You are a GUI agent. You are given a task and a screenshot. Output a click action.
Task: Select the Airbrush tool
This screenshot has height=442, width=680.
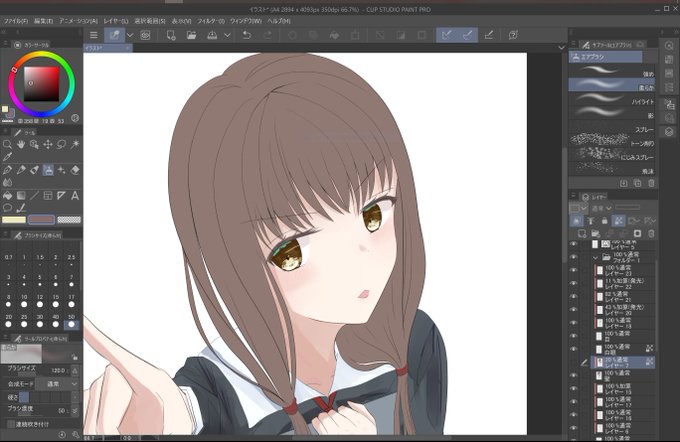[x=48, y=170]
